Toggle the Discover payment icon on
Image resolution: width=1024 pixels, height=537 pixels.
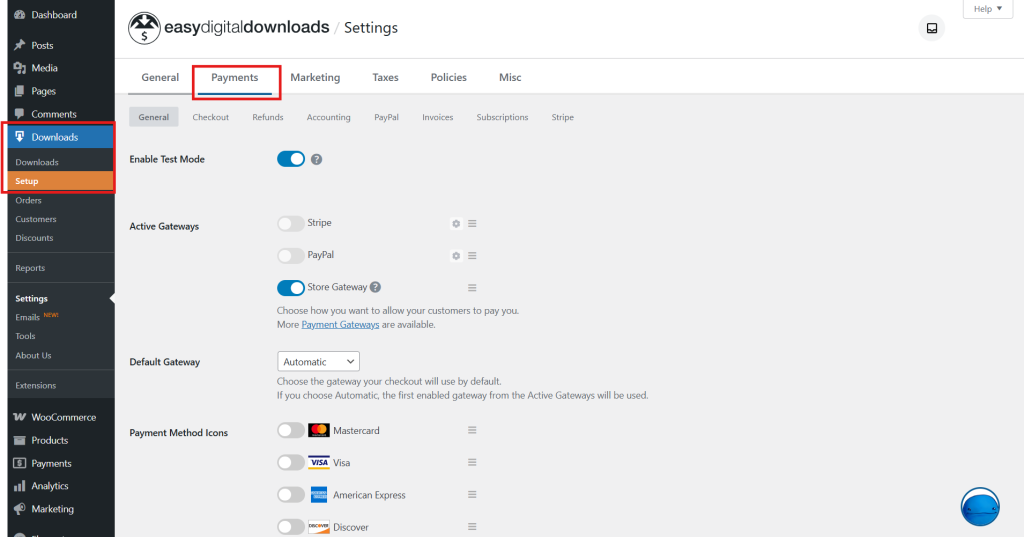point(291,527)
